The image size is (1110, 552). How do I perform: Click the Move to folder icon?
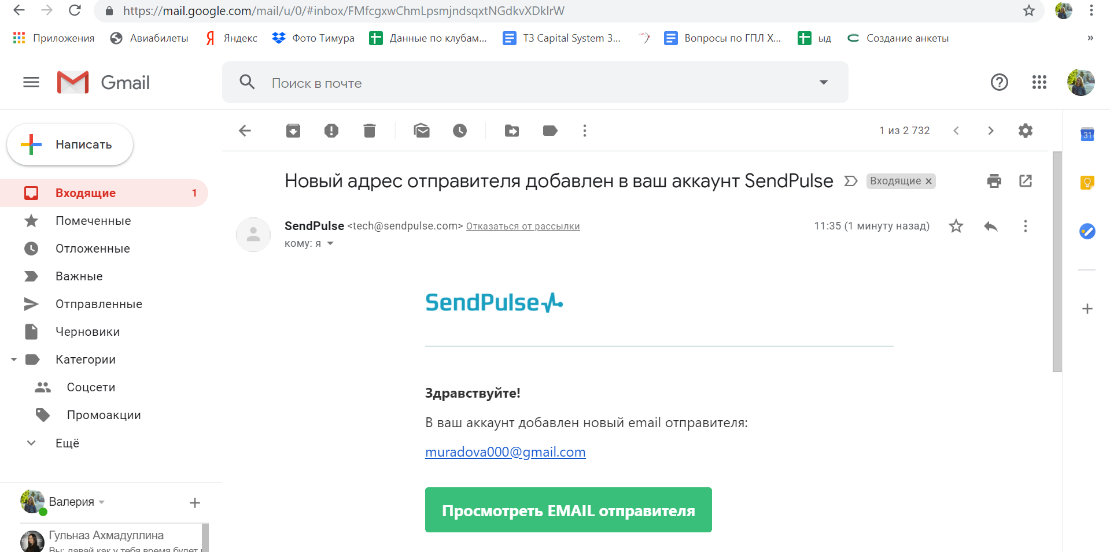click(x=512, y=130)
